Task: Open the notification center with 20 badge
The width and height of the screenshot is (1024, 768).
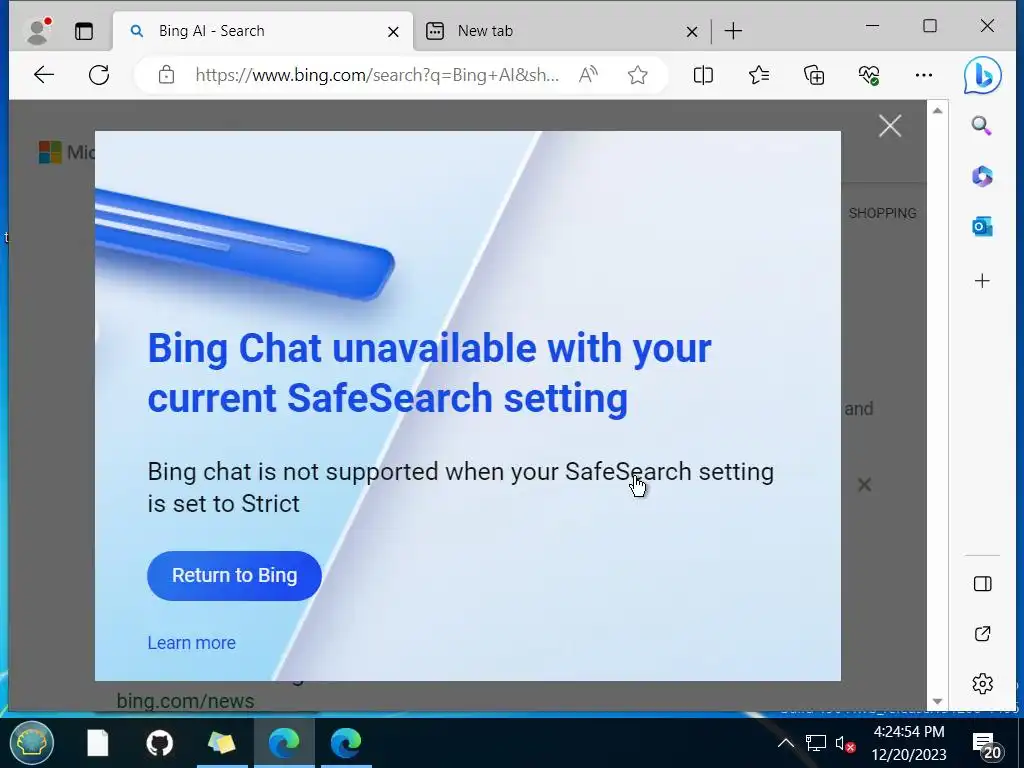Action: (987, 744)
